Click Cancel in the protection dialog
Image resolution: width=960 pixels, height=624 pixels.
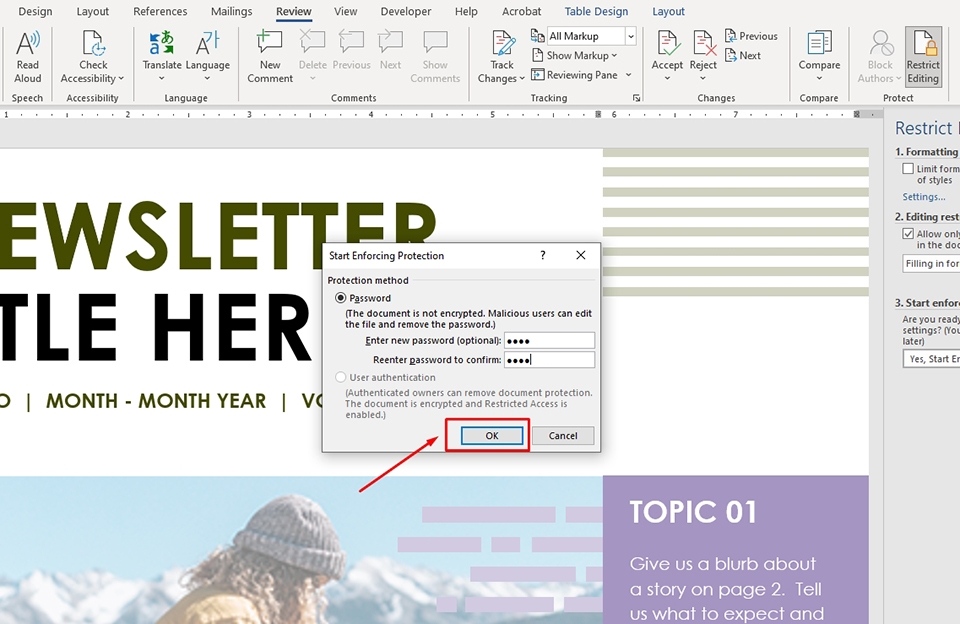coord(563,436)
